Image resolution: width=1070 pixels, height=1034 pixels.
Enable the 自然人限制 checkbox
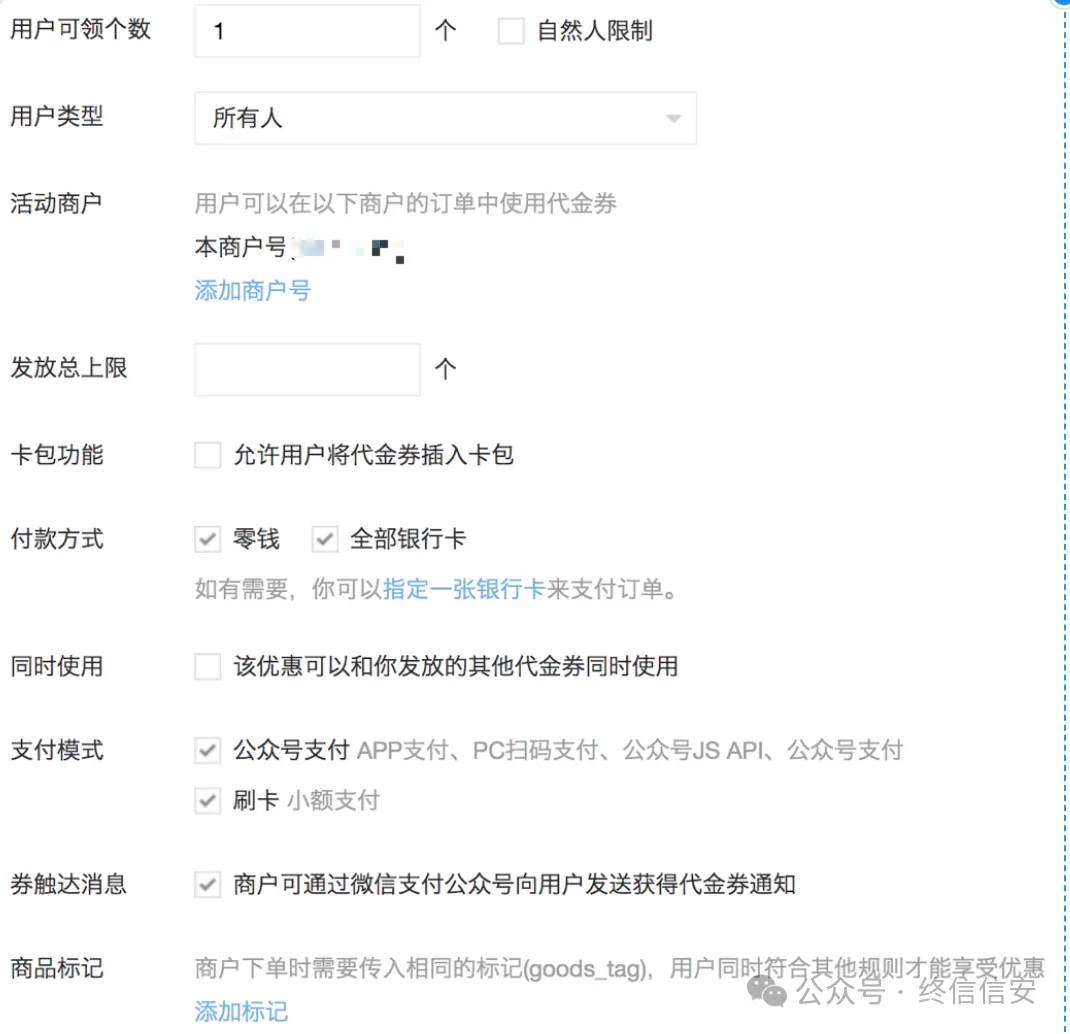pyautogui.click(x=511, y=31)
